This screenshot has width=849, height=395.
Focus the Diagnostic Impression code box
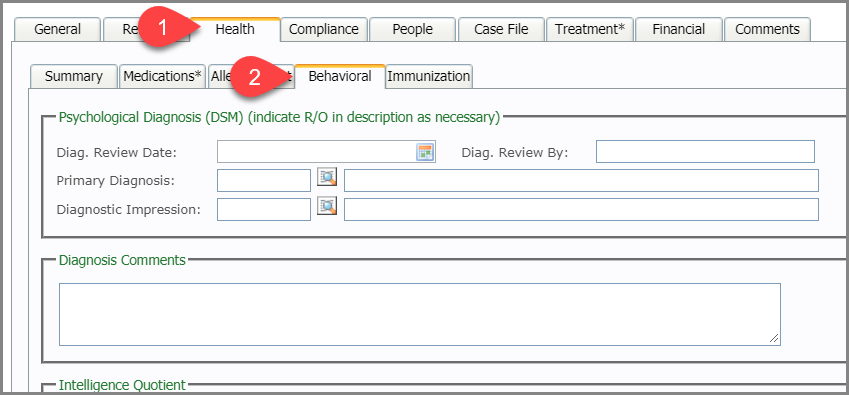264,209
